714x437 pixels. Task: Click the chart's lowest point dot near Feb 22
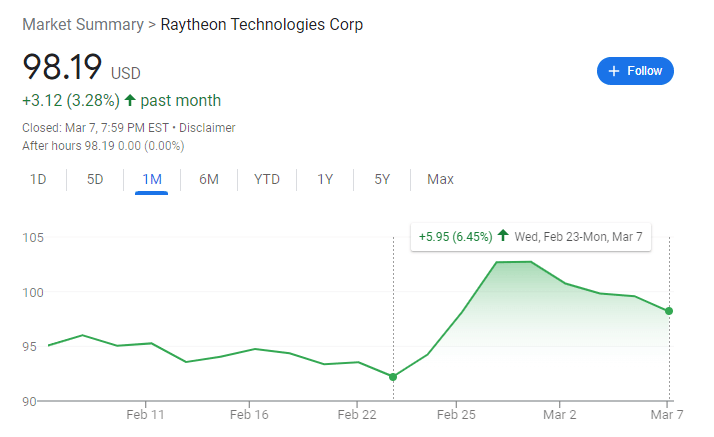click(393, 377)
